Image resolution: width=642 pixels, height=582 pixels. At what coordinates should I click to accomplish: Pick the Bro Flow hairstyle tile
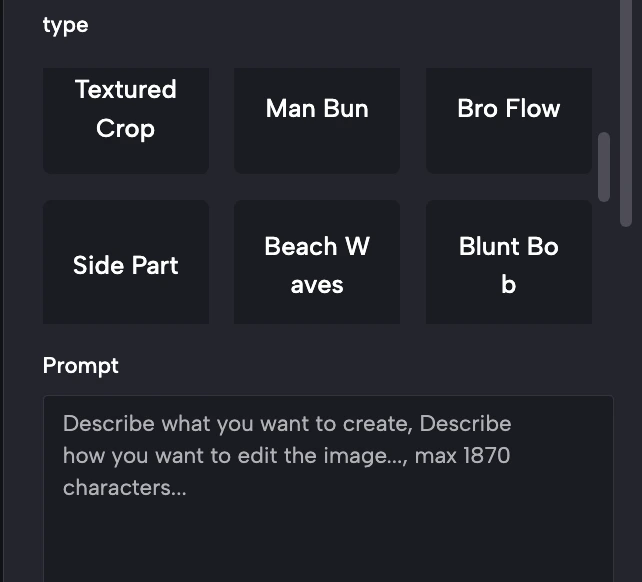[x=508, y=120]
